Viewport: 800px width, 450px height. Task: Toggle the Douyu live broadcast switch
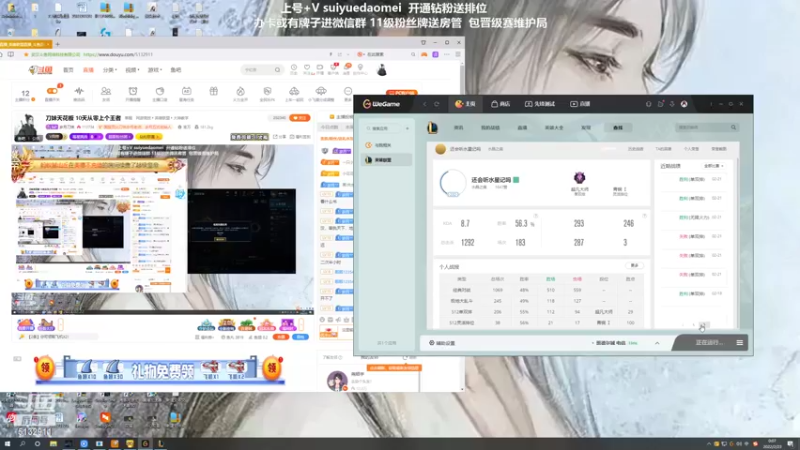[x=52, y=91]
